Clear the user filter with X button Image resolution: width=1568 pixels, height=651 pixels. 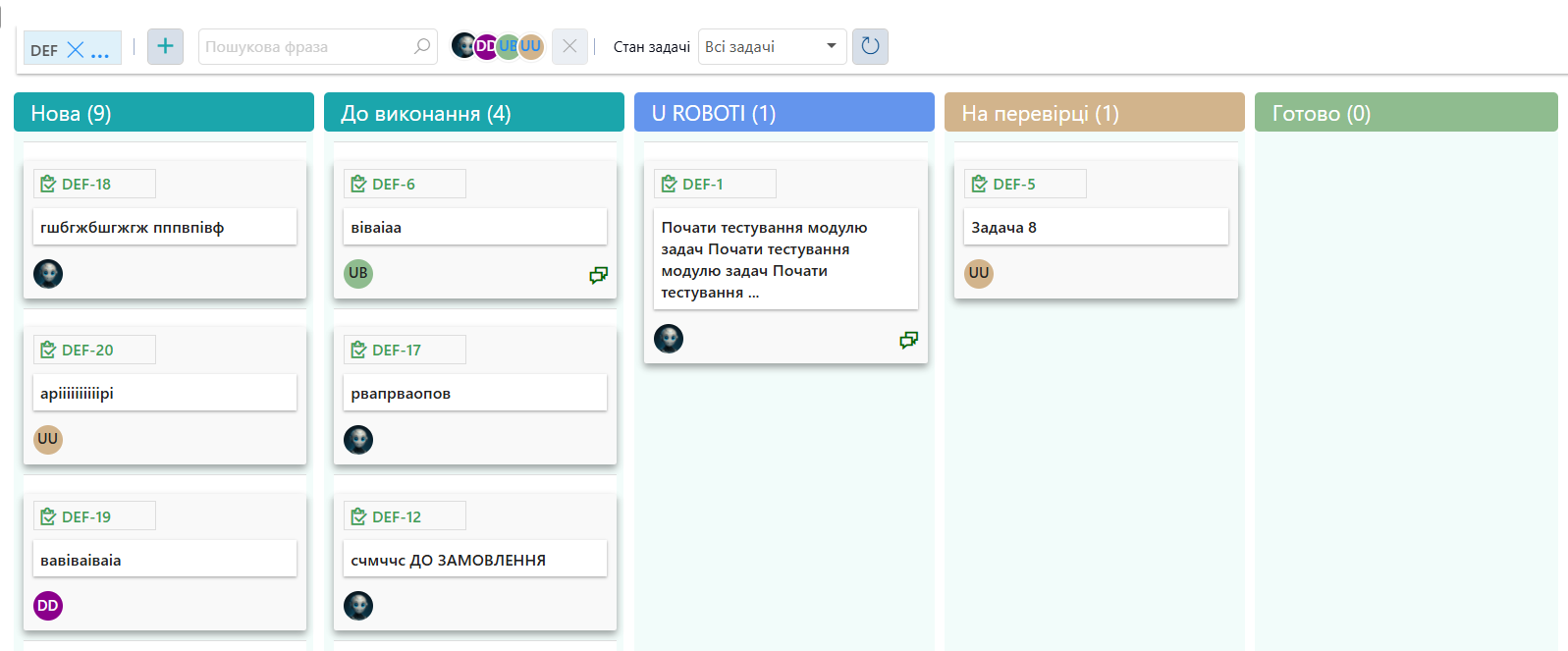569,46
